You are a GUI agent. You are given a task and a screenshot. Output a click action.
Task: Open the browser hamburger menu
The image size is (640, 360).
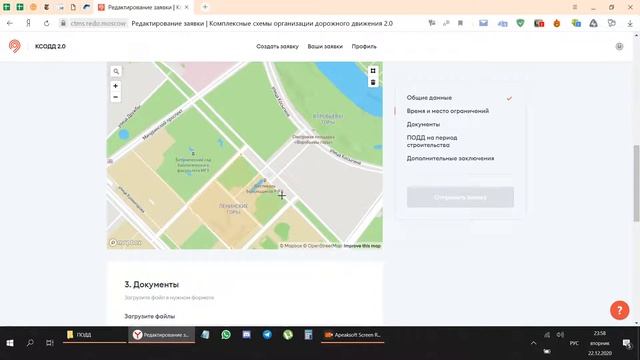(x=575, y=7)
